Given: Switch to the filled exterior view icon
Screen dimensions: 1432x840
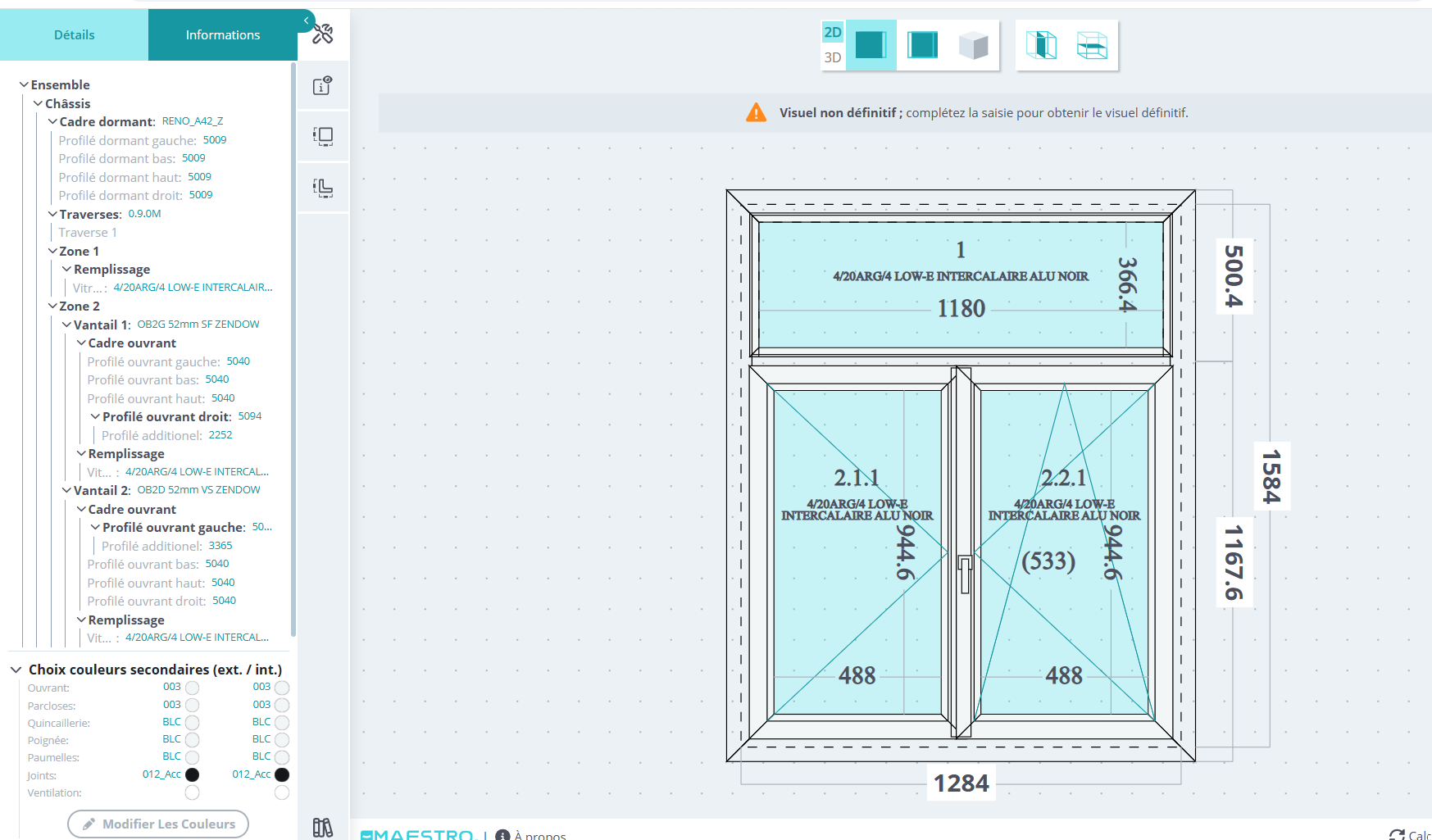Looking at the screenshot, I should click(x=871, y=45).
